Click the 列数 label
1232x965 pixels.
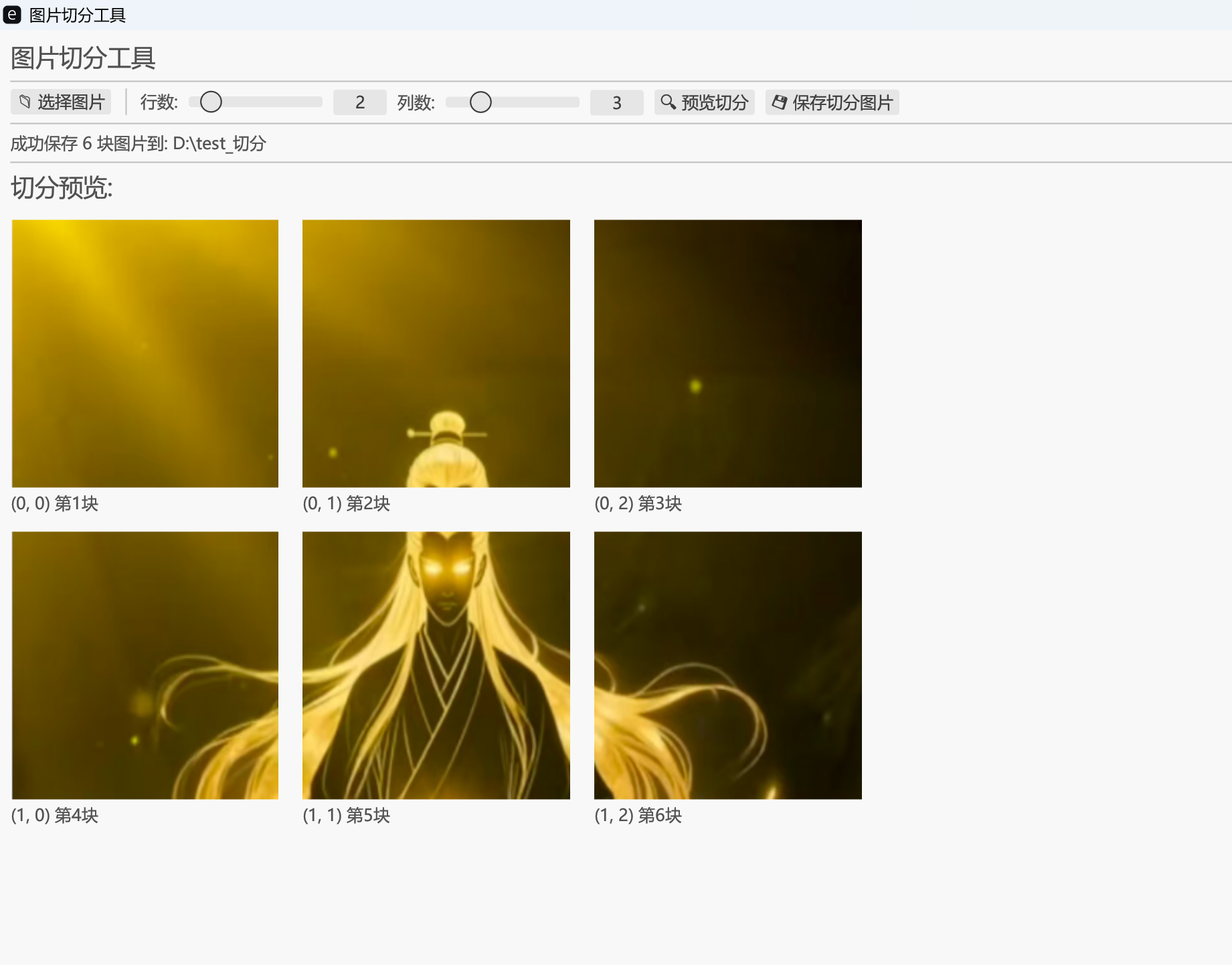coord(416,102)
